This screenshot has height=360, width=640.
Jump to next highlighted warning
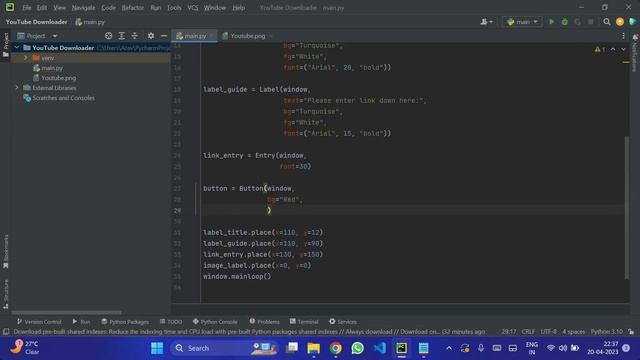(x=623, y=49)
